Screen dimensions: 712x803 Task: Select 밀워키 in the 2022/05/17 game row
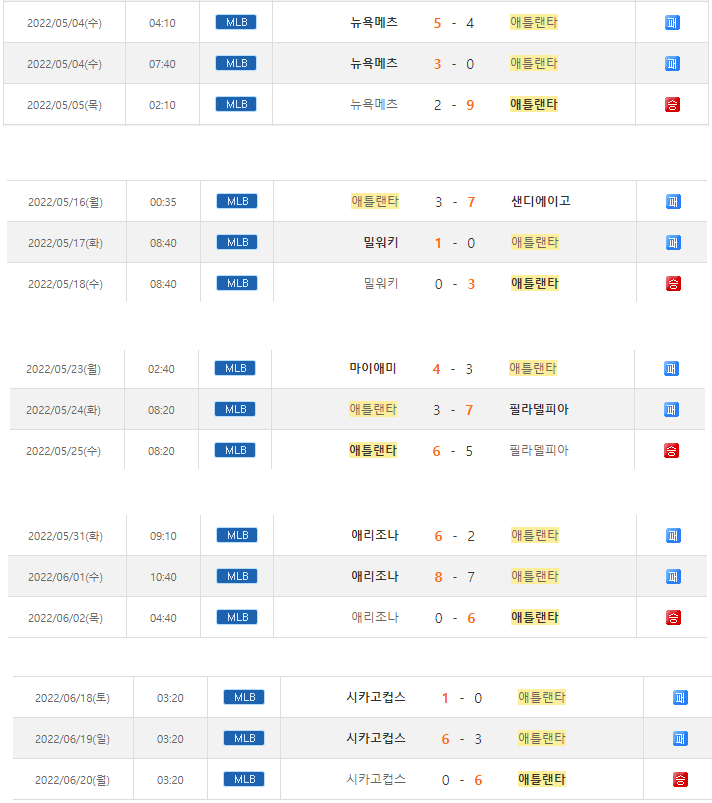point(381,242)
